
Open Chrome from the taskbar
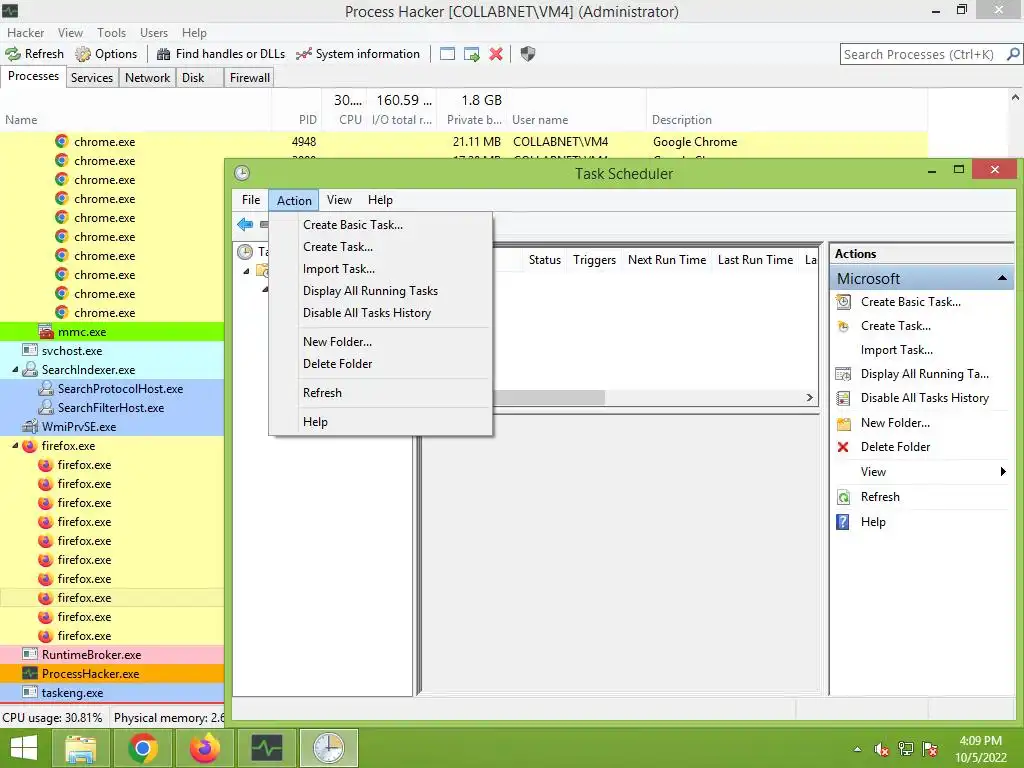pos(142,748)
